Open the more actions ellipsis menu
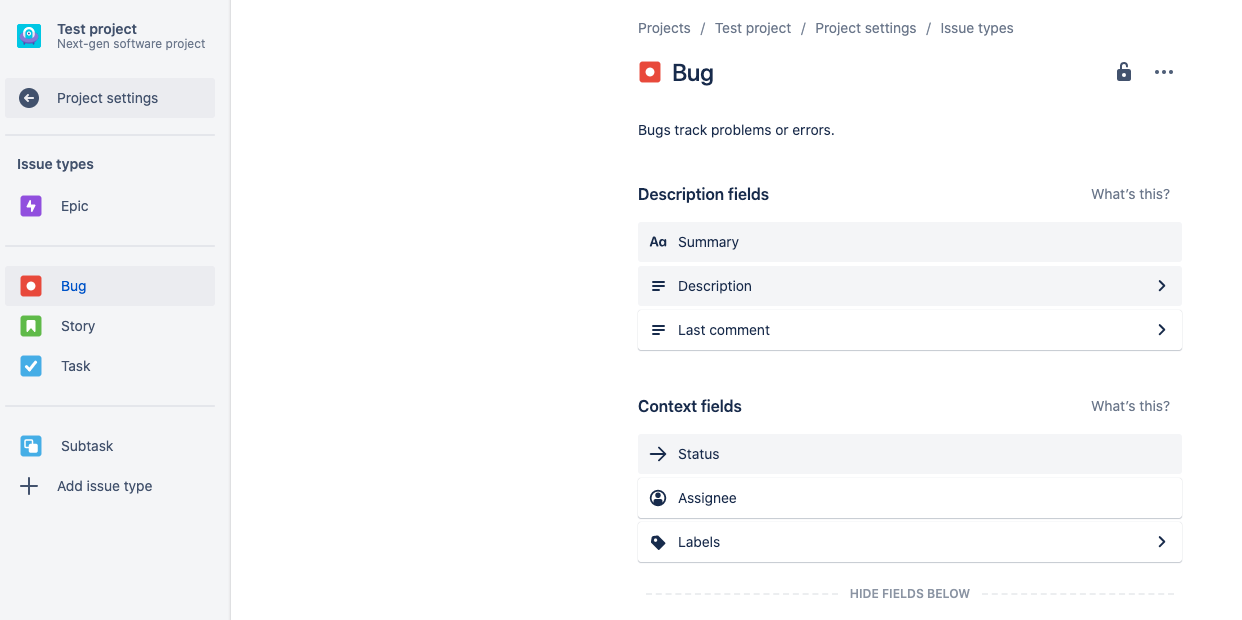Screen dimensions: 1242x620 pyautogui.click(x=1163, y=71)
